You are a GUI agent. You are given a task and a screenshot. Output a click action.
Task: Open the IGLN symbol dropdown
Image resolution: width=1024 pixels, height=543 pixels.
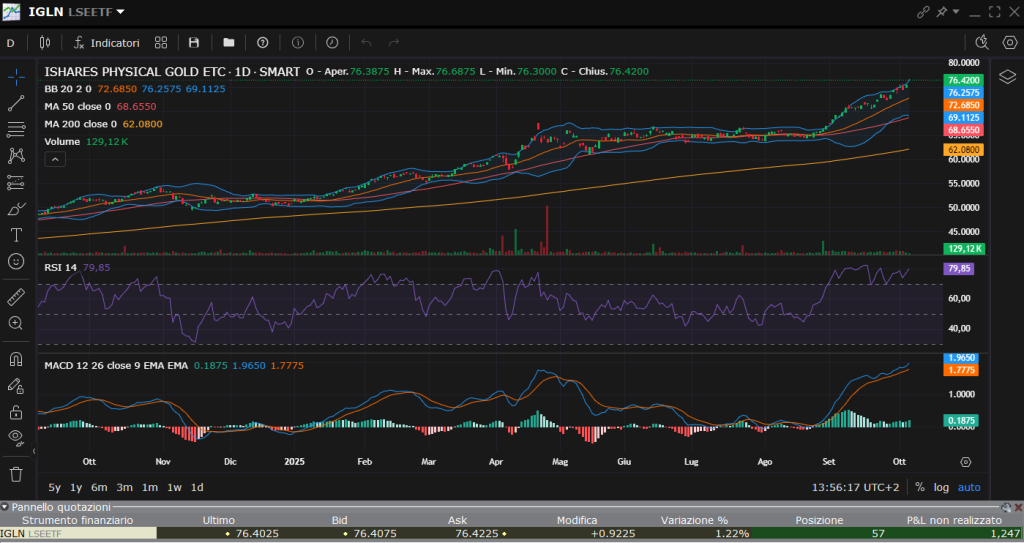121,12
